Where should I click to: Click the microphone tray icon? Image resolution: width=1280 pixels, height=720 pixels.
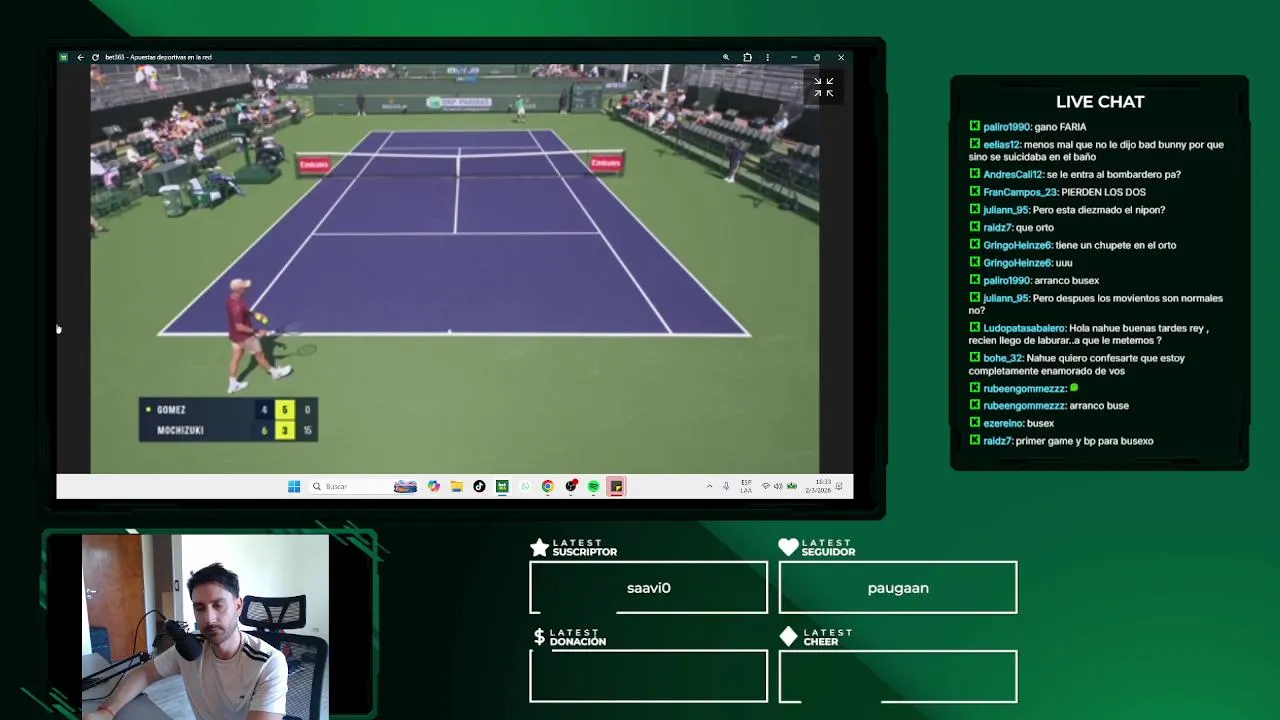(x=726, y=486)
